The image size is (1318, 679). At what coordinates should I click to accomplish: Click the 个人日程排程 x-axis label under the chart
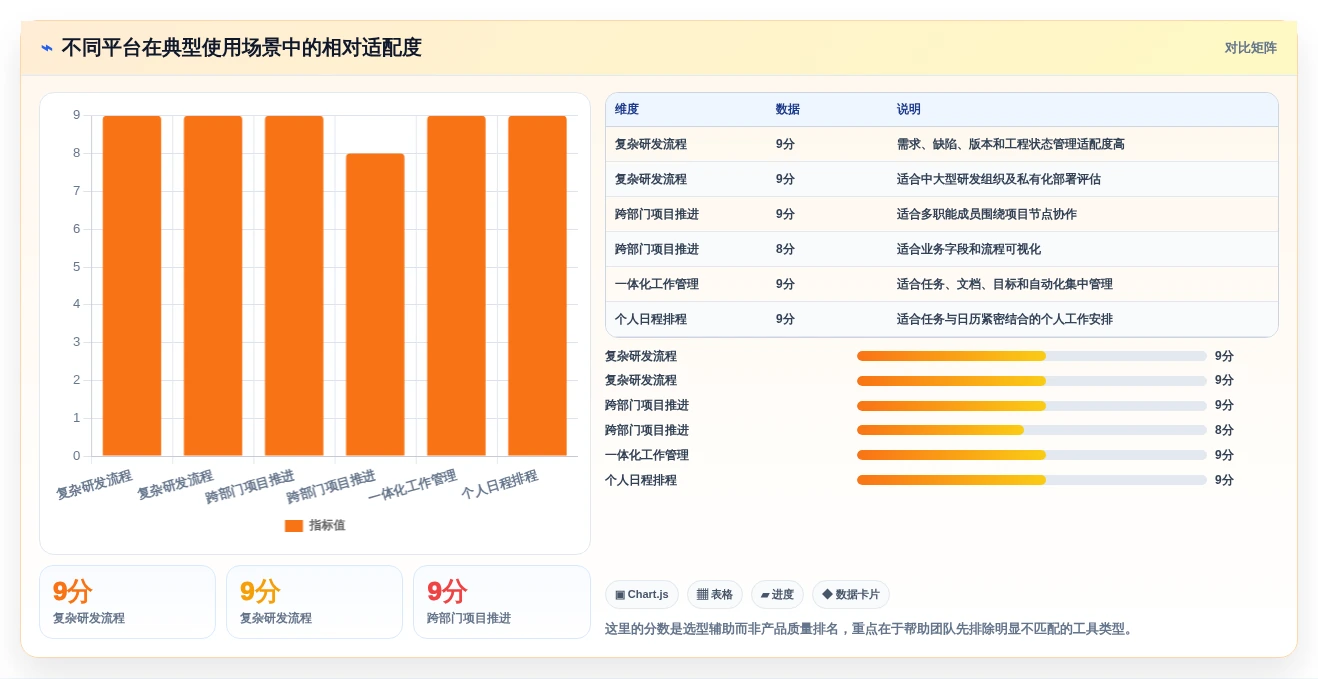tap(500, 484)
